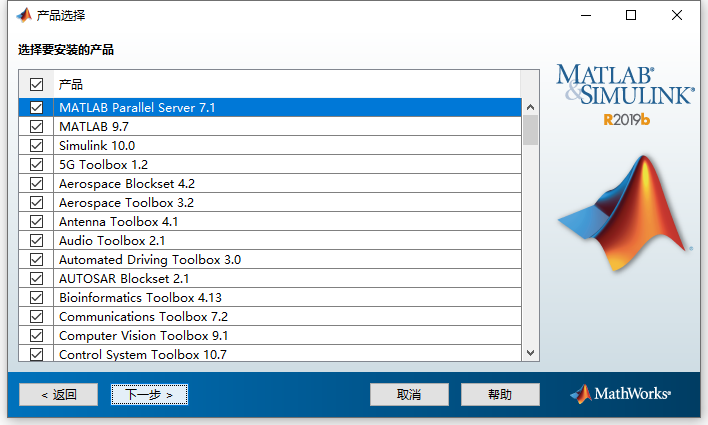
Task: Uncheck the Aerospace Toolbox 3.2 checkbox
Action: click(x=37, y=202)
